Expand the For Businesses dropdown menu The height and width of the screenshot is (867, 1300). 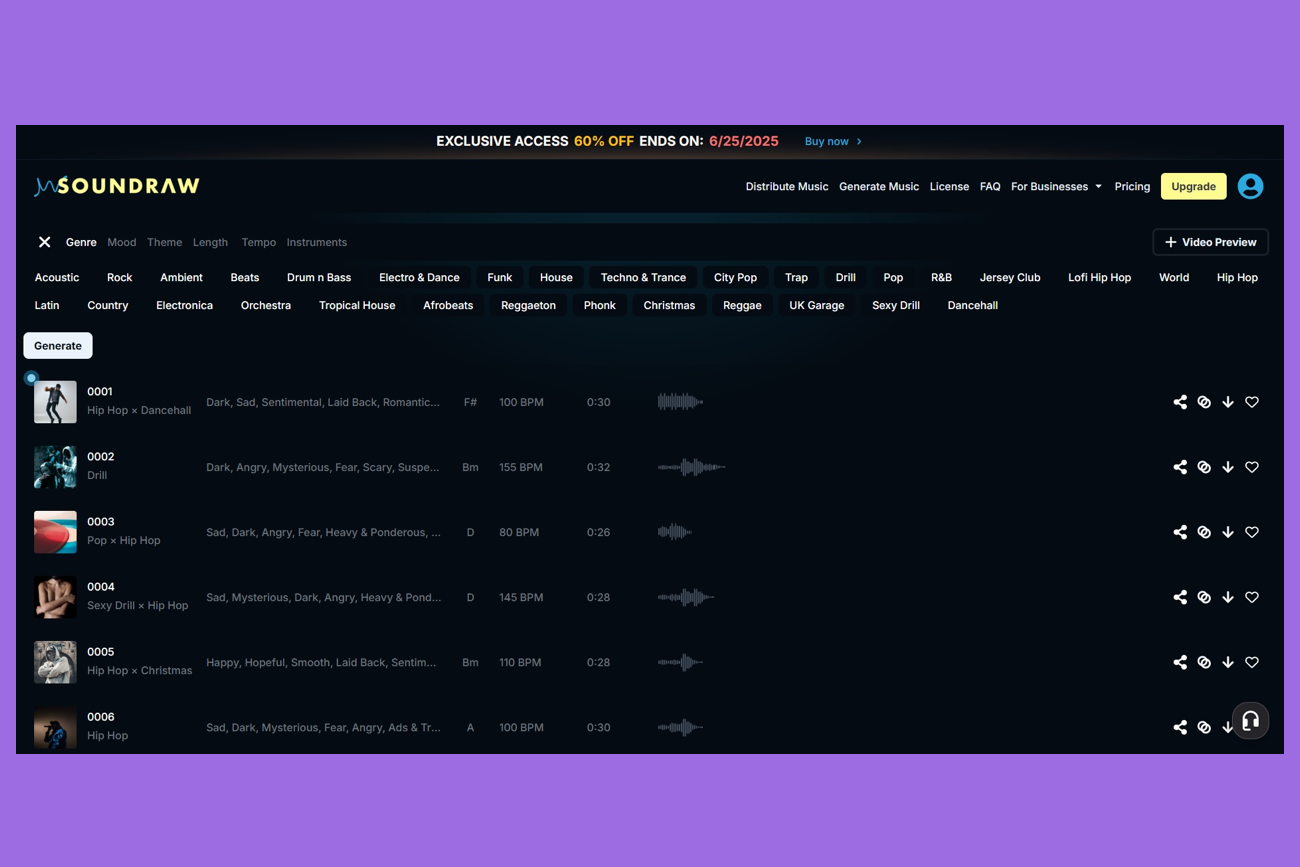[1056, 187]
